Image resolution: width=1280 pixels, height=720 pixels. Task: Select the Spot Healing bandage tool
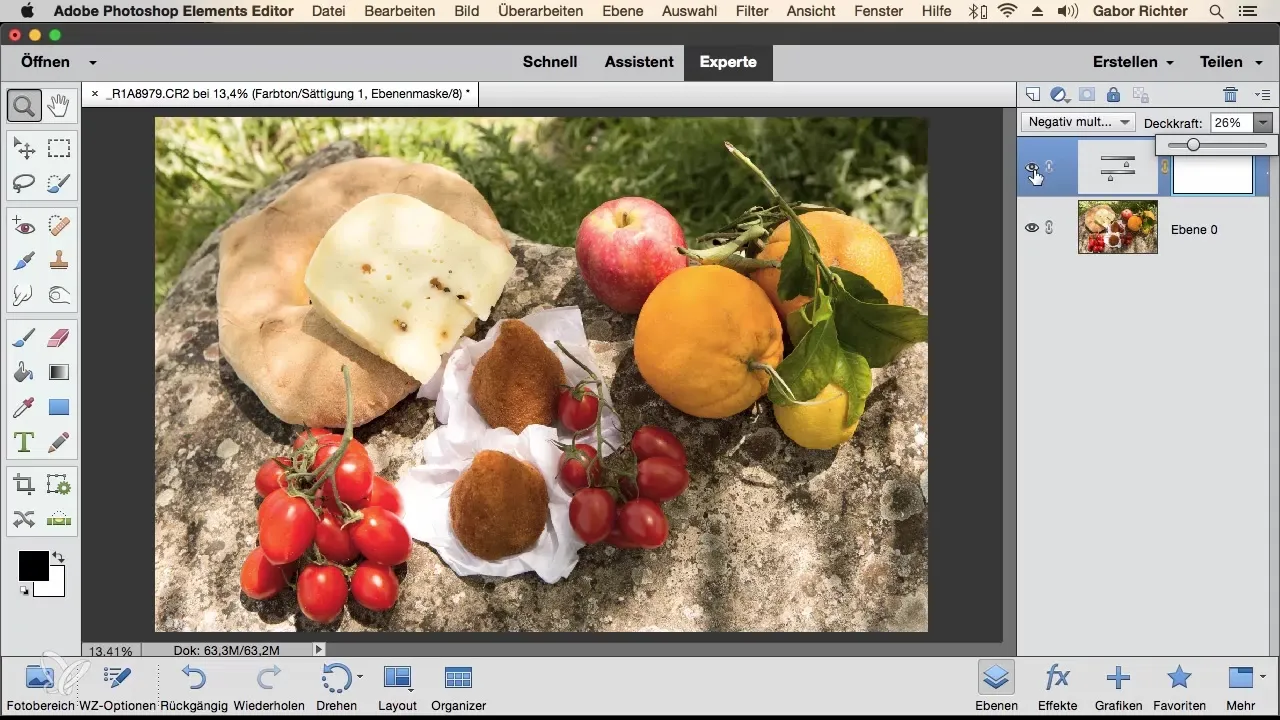click(x=58, y=227)
